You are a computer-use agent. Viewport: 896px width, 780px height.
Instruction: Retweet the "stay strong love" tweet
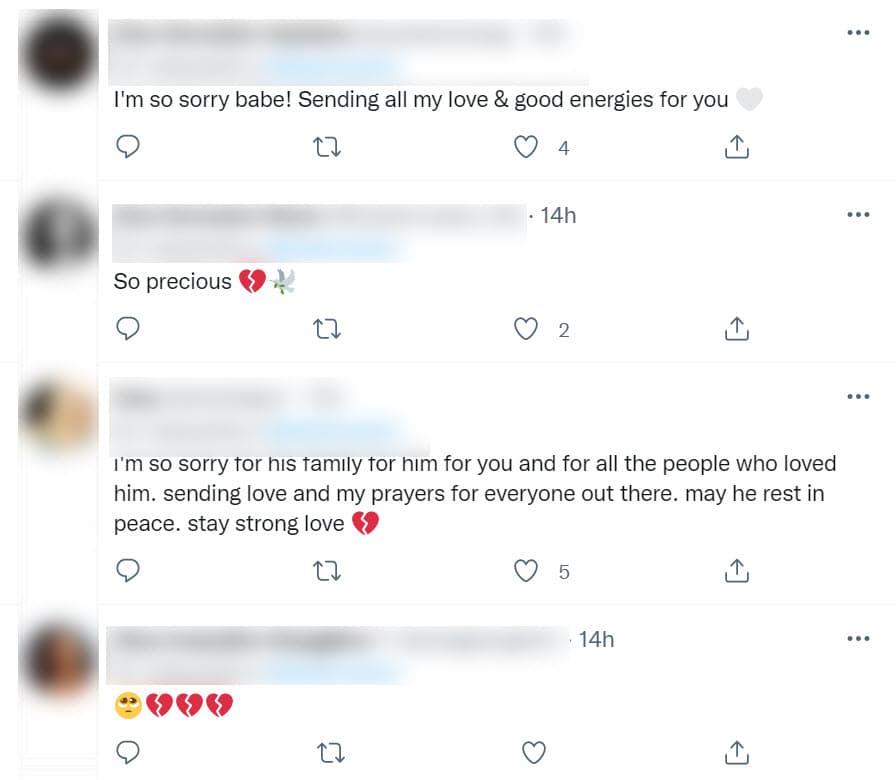click(x=327, y=571)
